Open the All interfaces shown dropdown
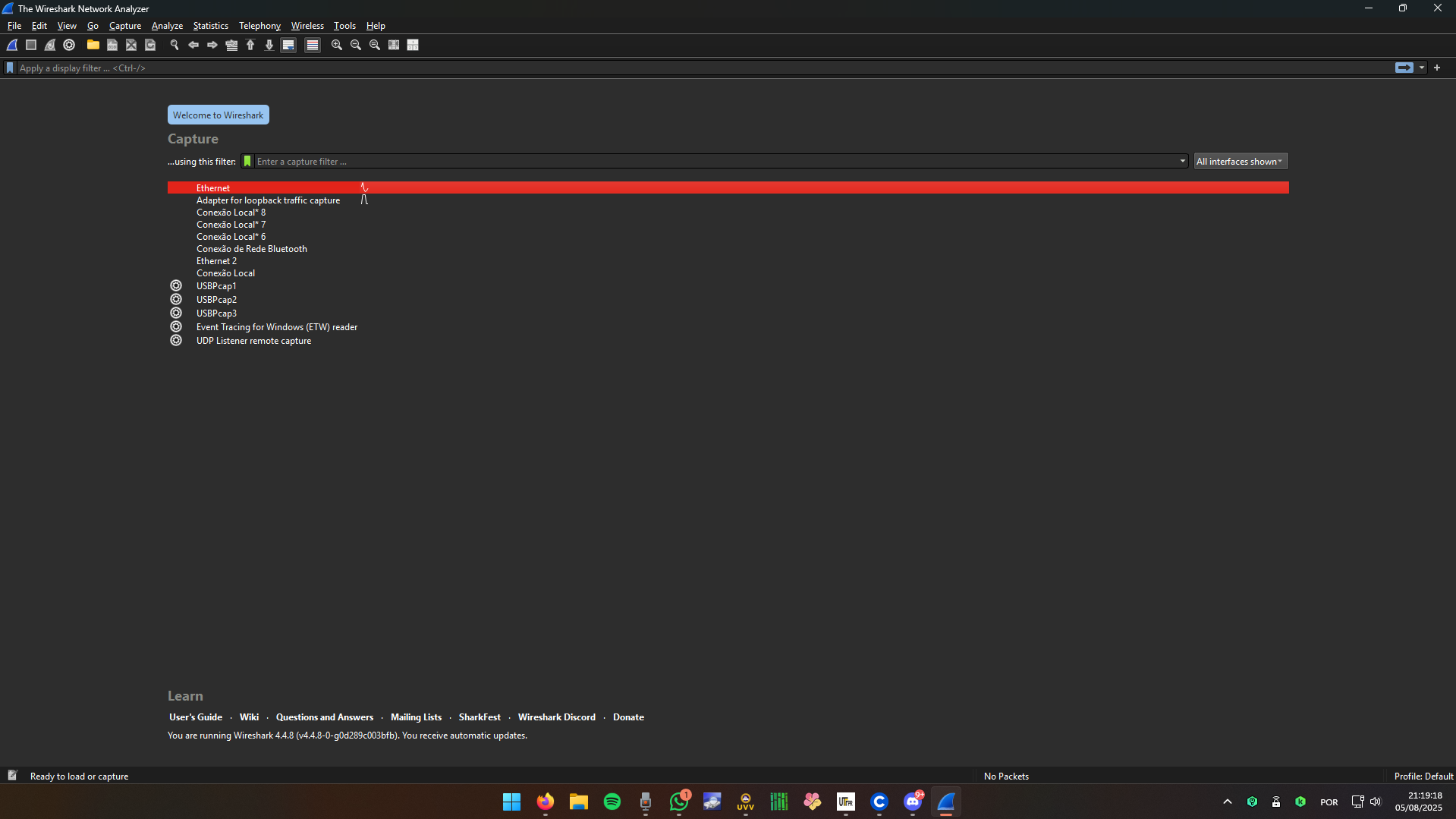The height and width of the screenshot is (819, 1456). click(1240, 161)
